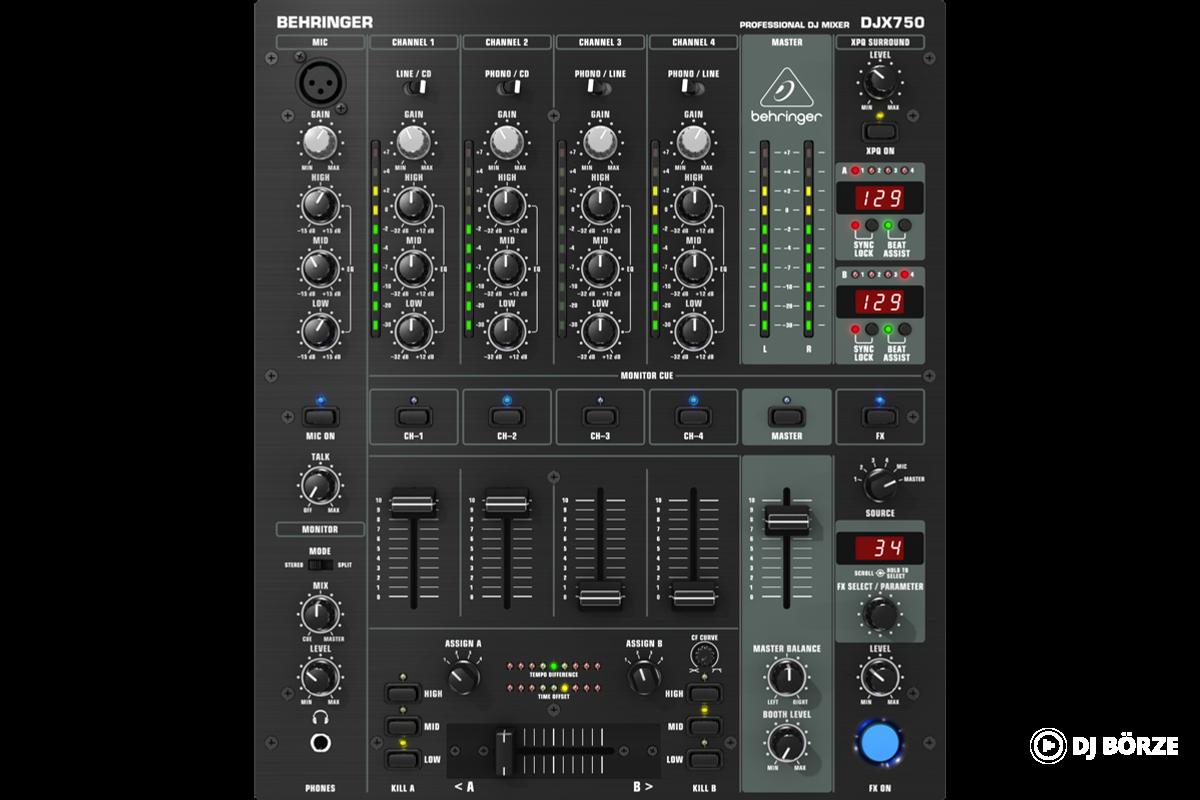Click the SOURCE selector knob

point(880,485)
